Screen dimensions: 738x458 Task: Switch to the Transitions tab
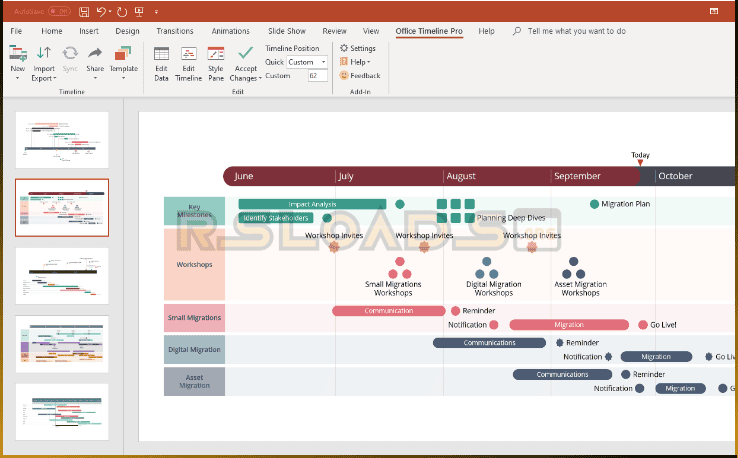click(x=175, y=31)
